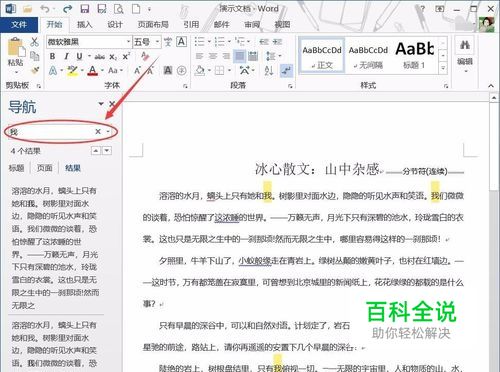Switch to the 设计 ribbon tab
Image resolution: width=500 pixels, height=372 pixels.
[115, 24]
